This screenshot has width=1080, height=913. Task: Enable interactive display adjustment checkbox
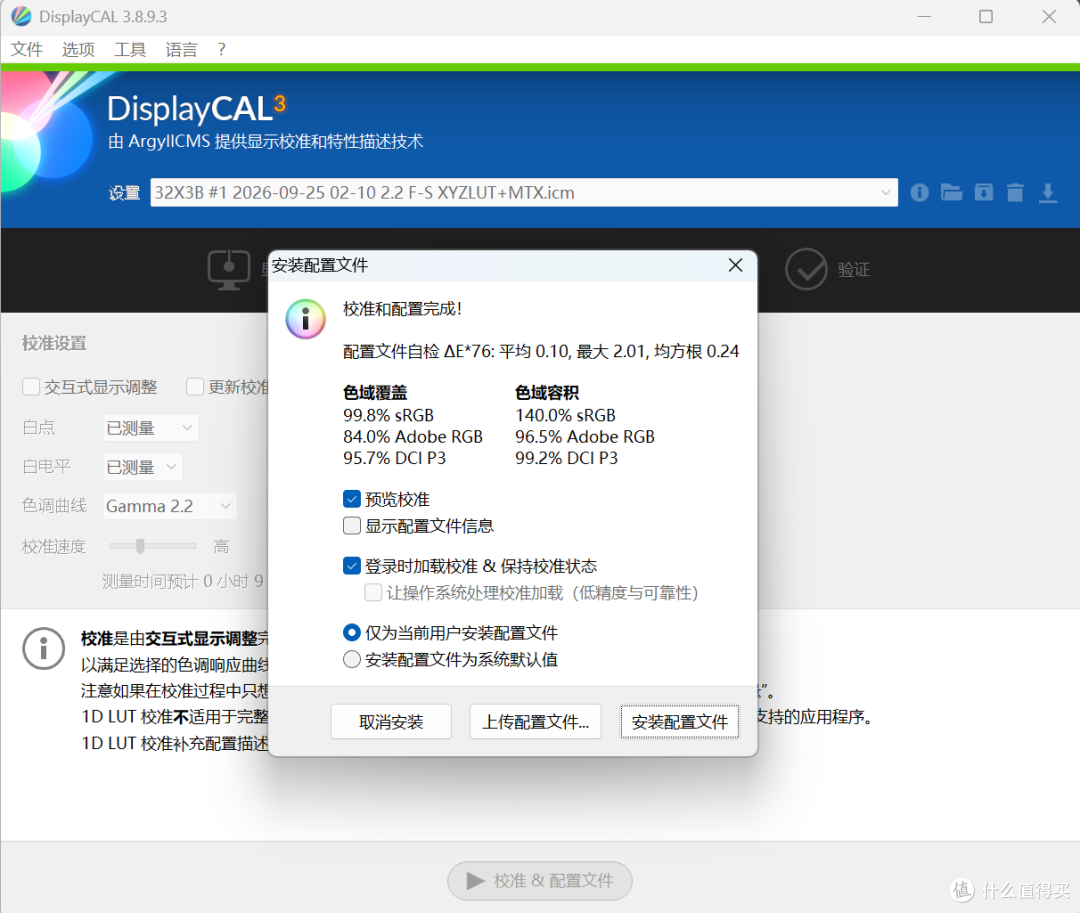[30, 386]
